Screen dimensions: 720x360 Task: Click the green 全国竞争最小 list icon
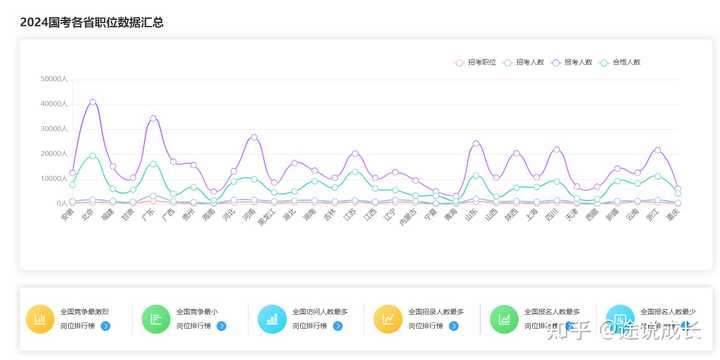[x=156, y=319]
